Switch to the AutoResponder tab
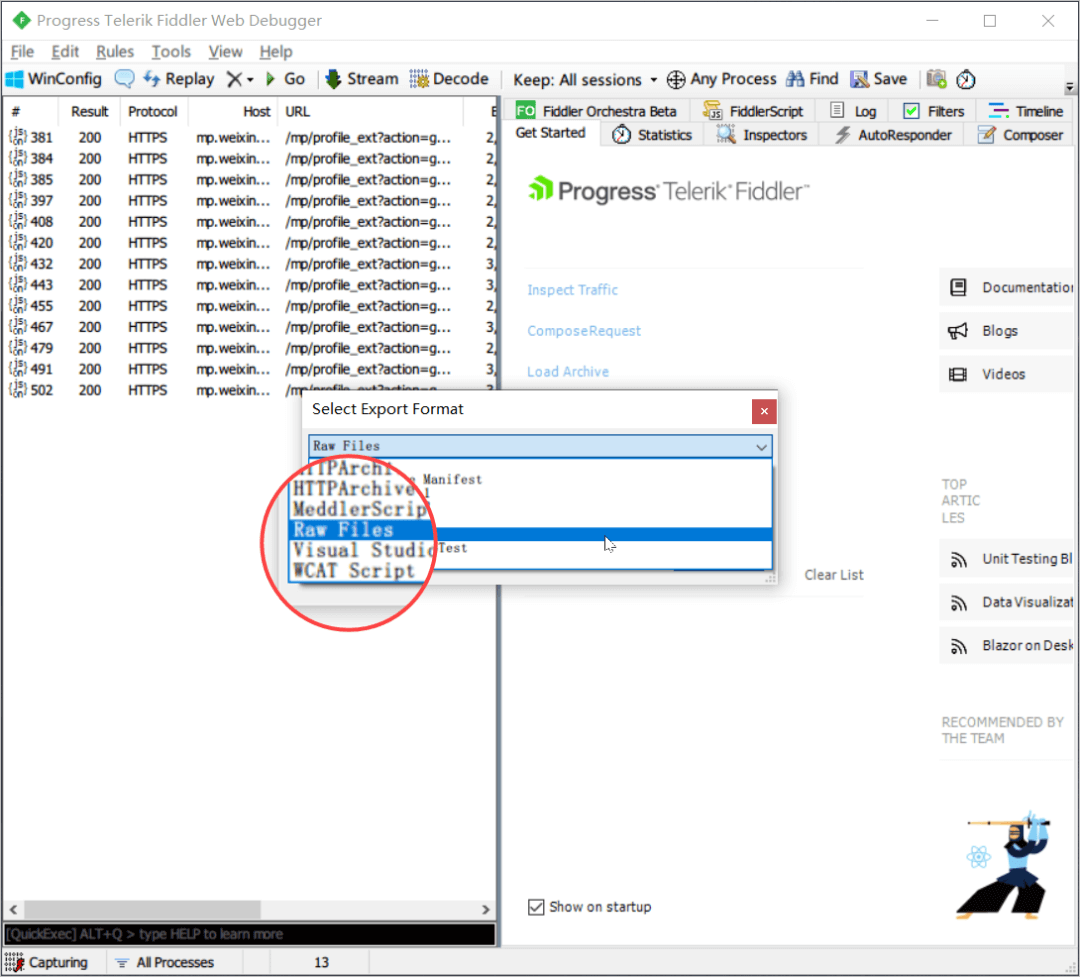Image resolution: width=1080 pixels, height=977 pixels. 893,135
